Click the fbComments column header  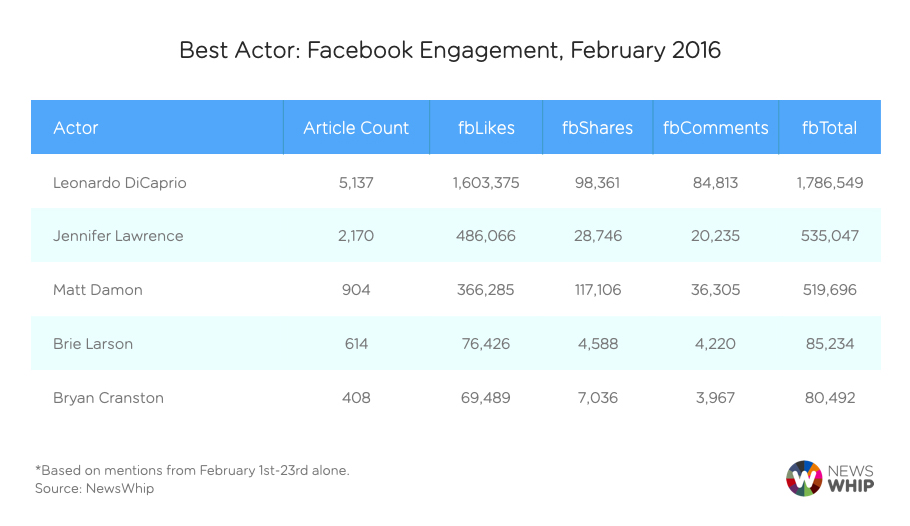pyautogui.click(x=716, y=128)
